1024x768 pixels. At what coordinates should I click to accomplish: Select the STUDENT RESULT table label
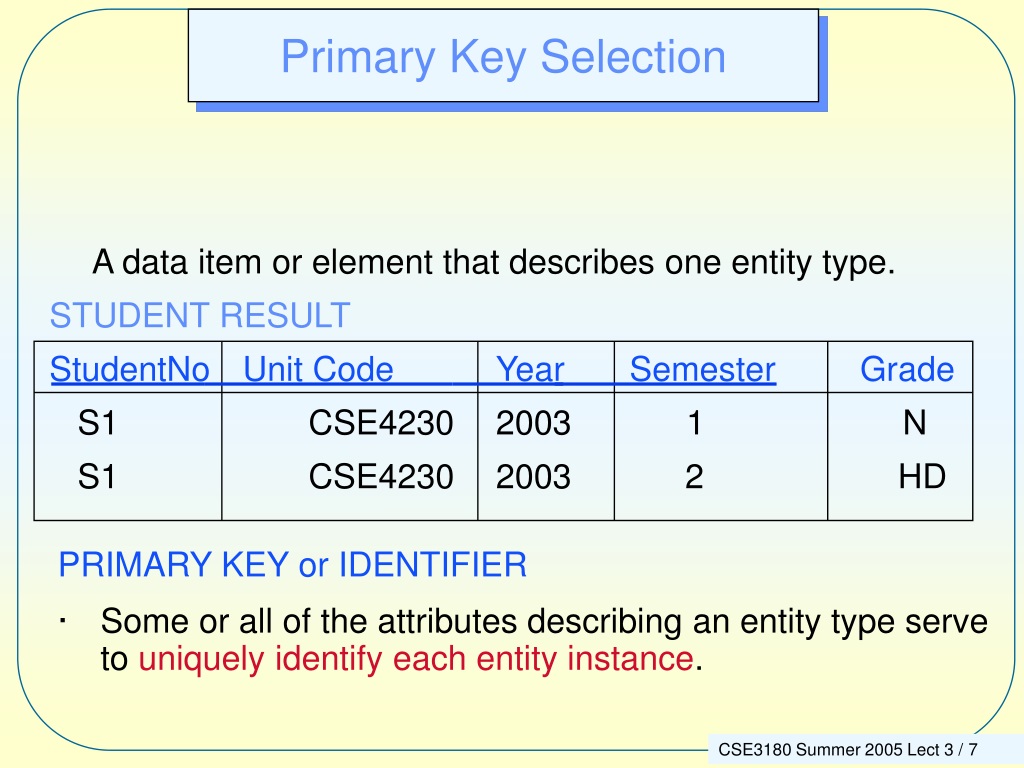[x=200, y=315]
